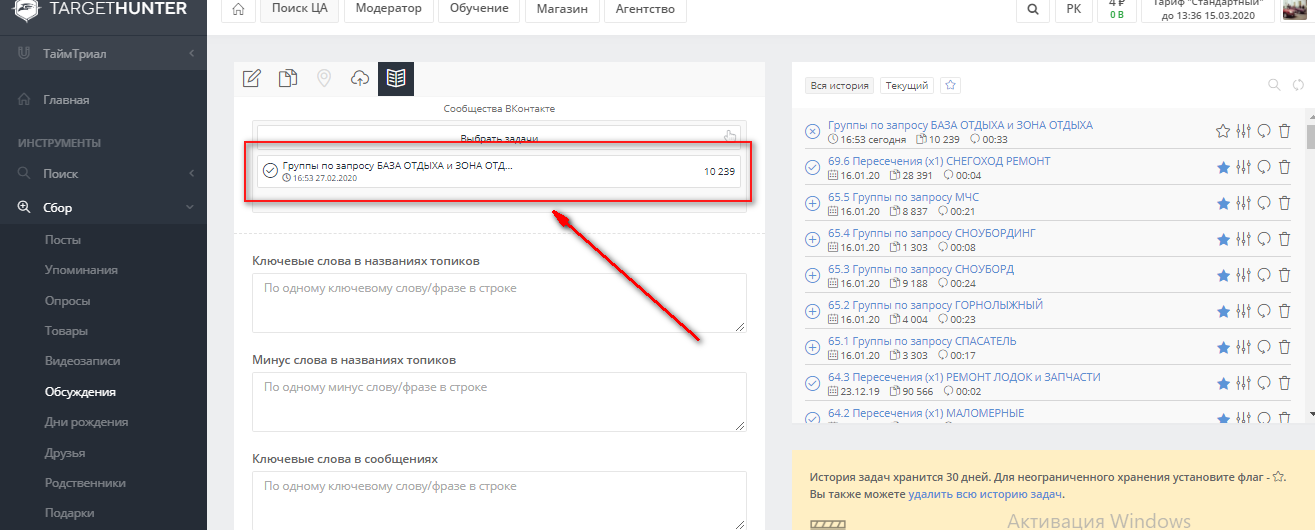
Task: Click the удалить всю историю задач link
Action: coord(985,494)
